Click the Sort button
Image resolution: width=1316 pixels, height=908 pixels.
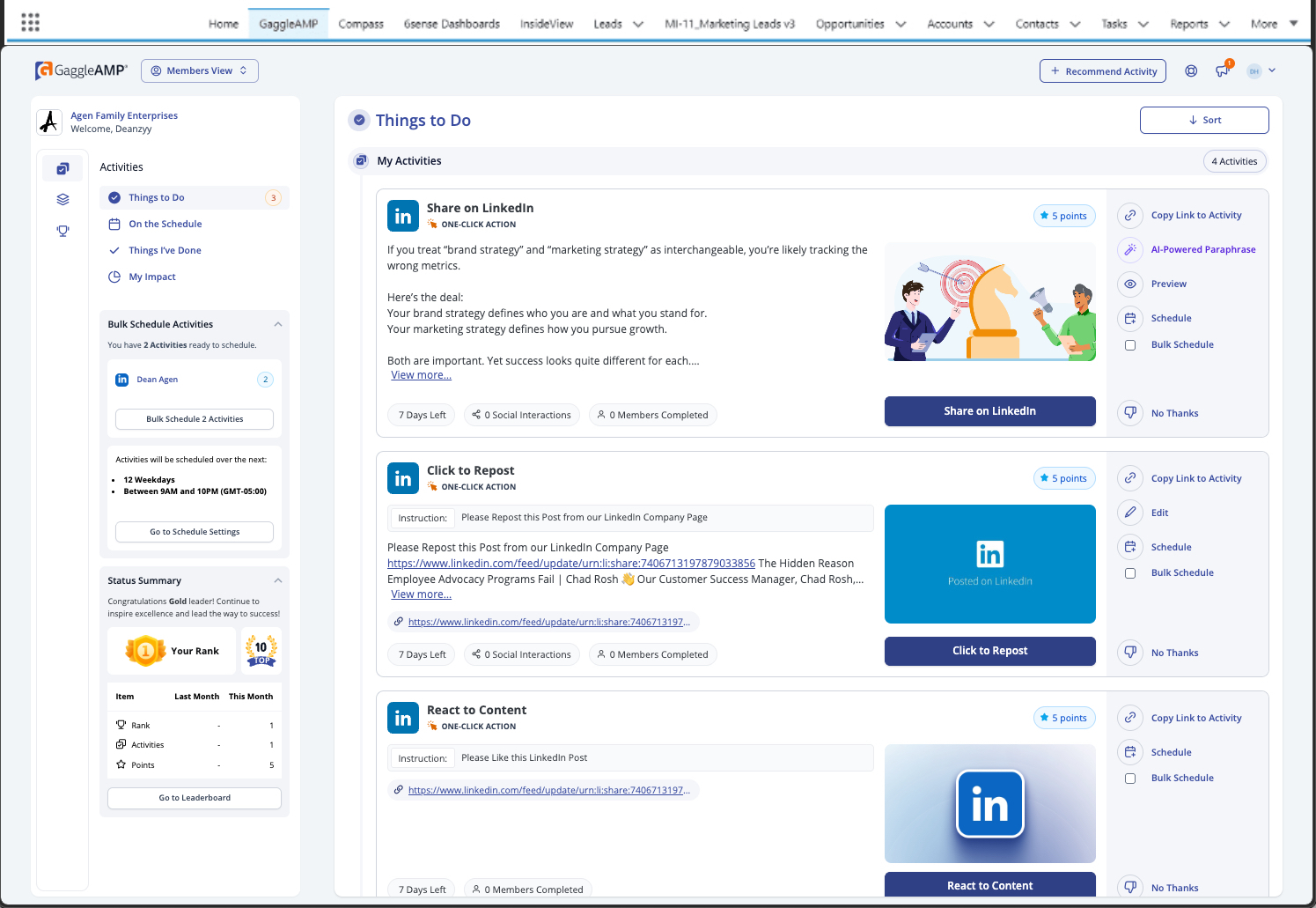pyautogui.click(x=1204, y=120)
